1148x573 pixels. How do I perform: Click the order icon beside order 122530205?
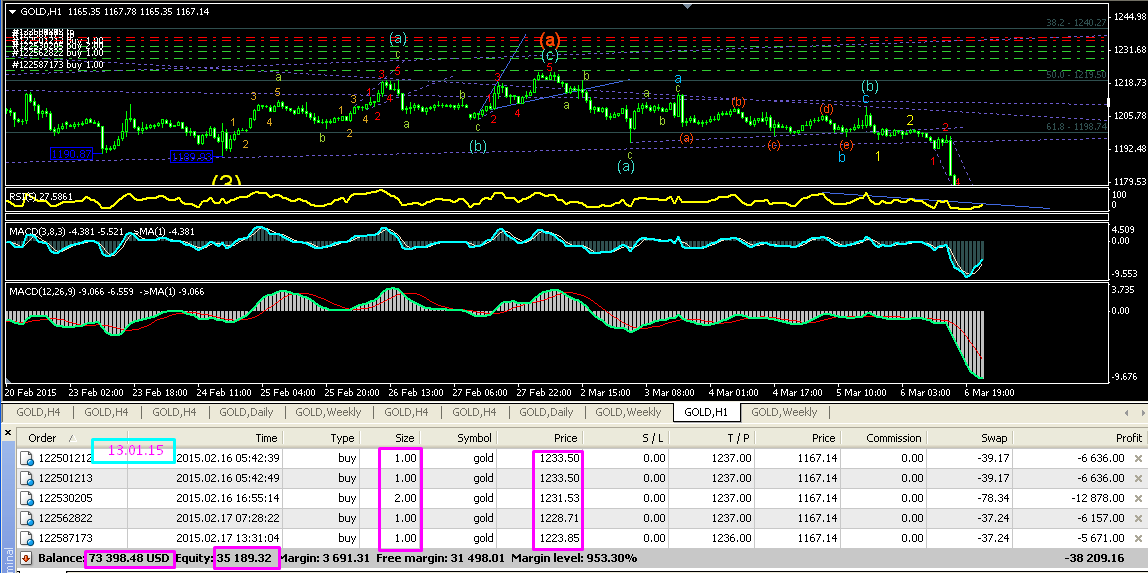[27, 498]
